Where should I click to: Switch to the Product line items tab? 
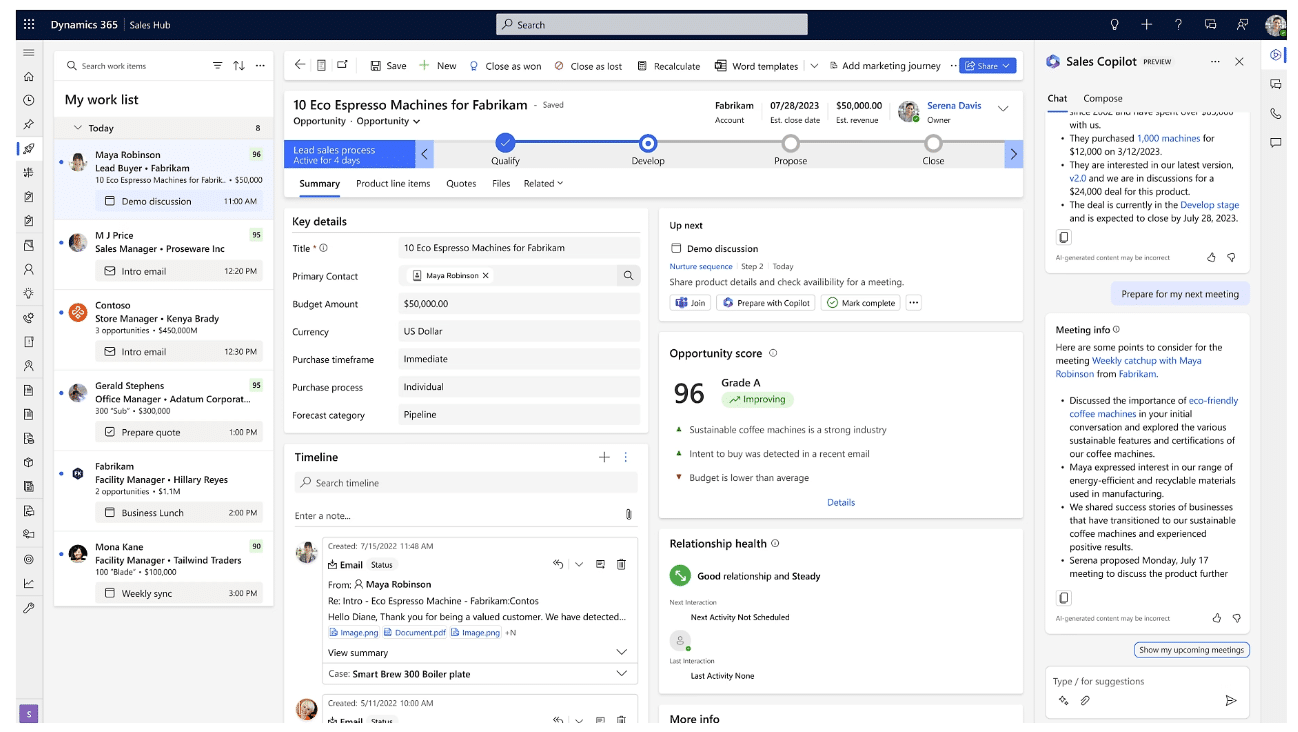(x=393, y=183)
